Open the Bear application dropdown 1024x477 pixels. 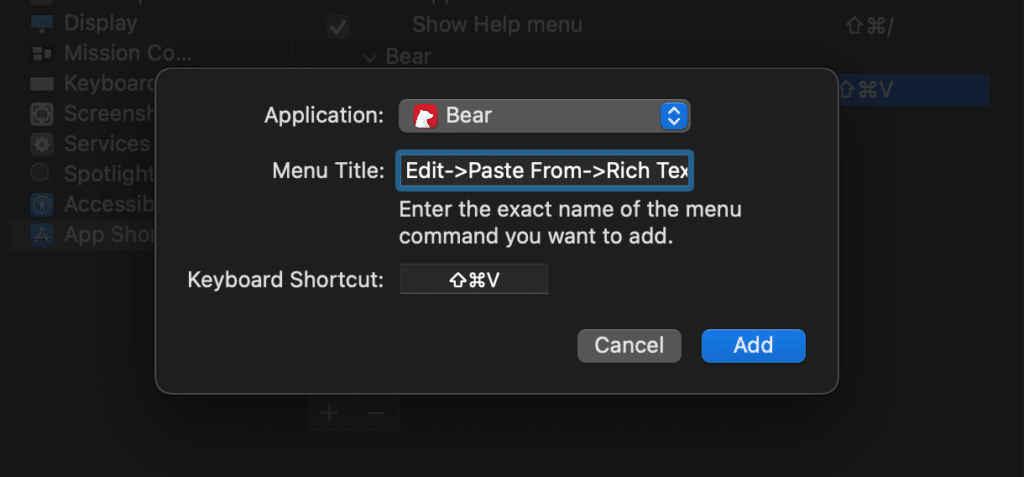point(544,116)
